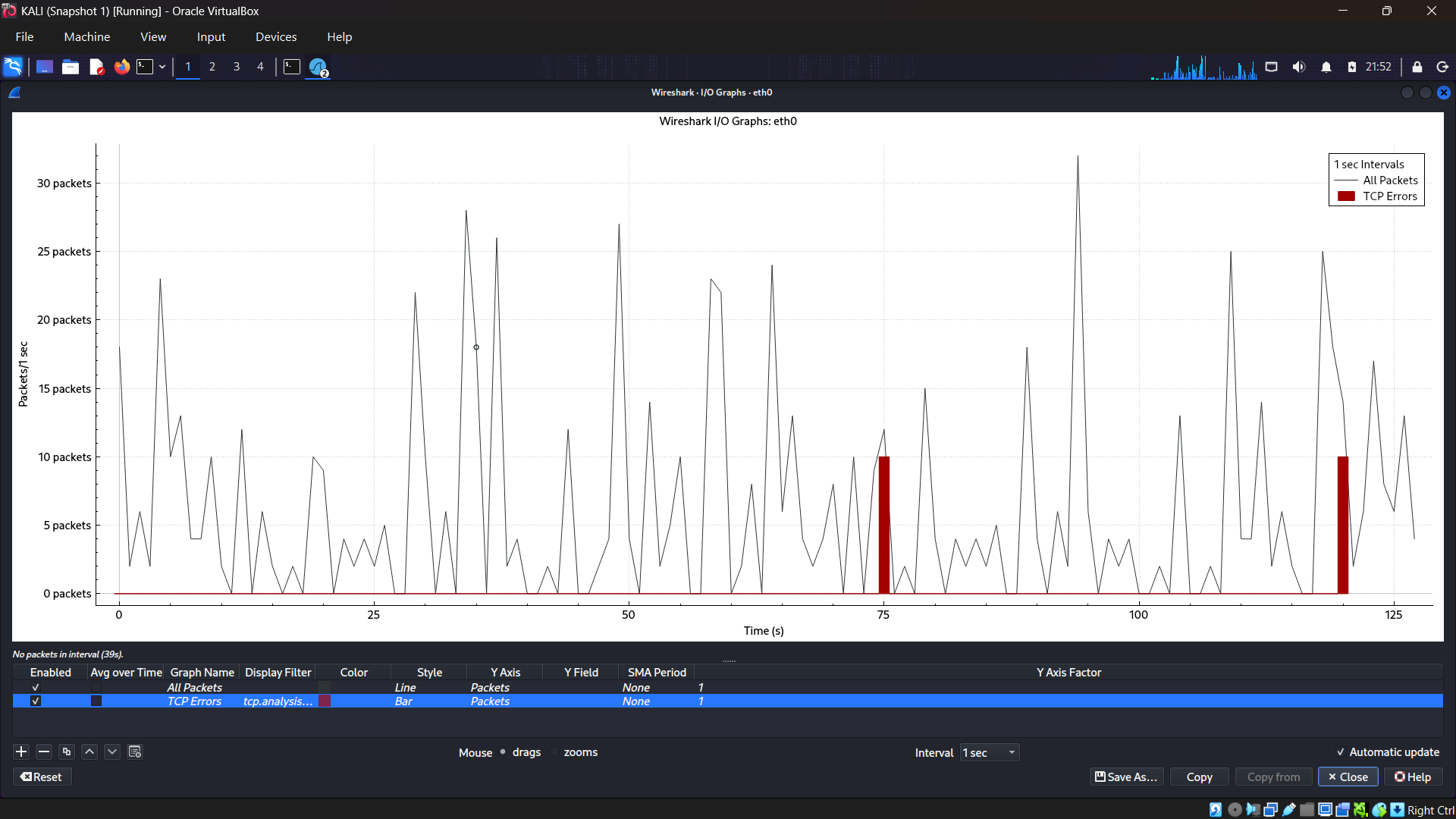Open the notifications bell icon
The image size is (1456, 819).
point(1326,67)
